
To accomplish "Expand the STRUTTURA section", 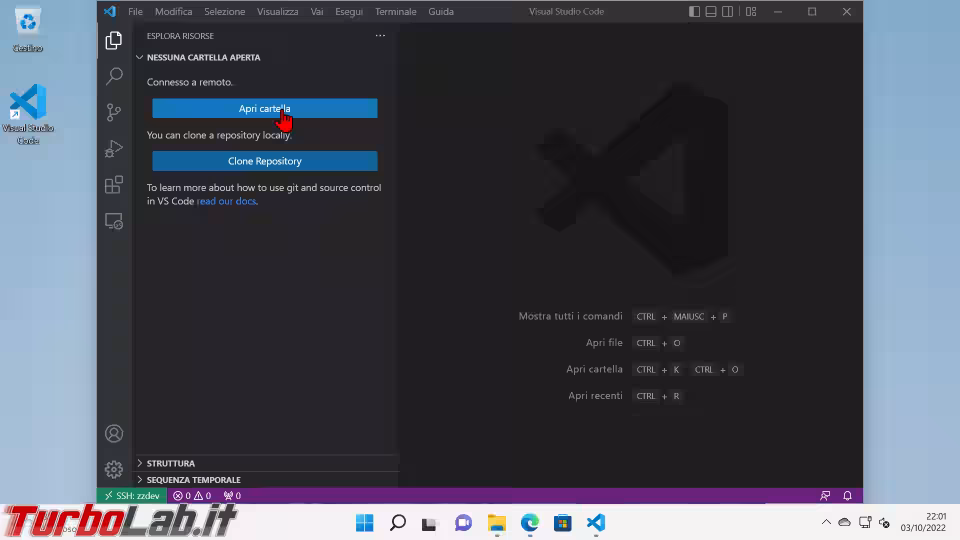I will (x=170, y=464).
